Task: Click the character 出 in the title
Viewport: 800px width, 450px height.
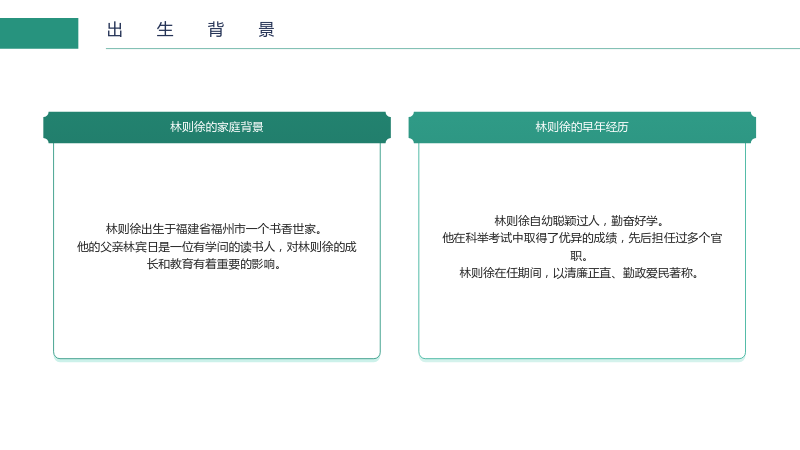Action: coord(115,30)
